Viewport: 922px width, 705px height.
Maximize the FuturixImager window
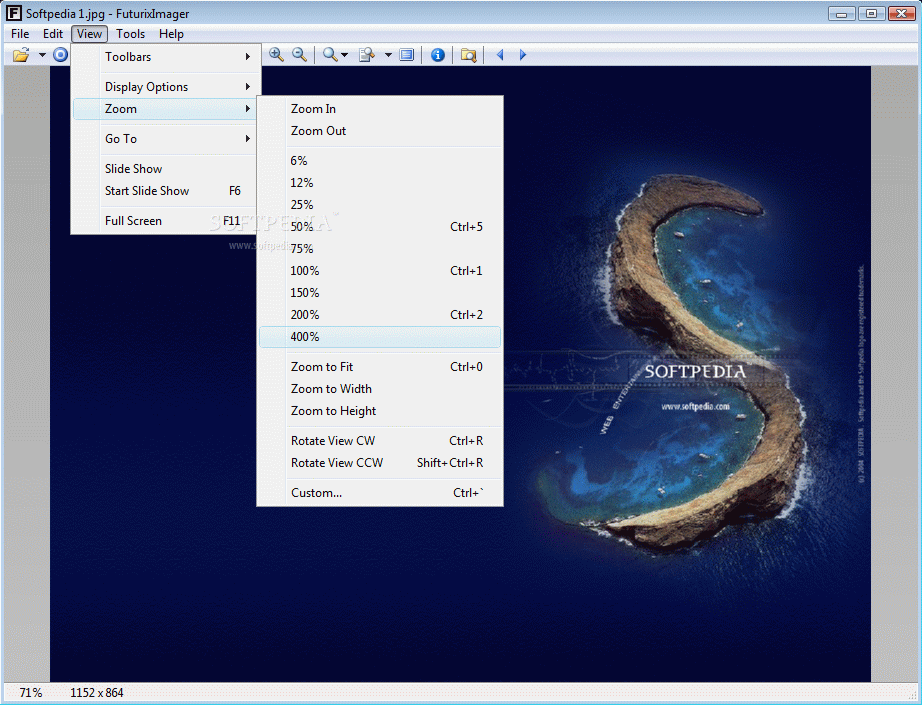(871, 14)
